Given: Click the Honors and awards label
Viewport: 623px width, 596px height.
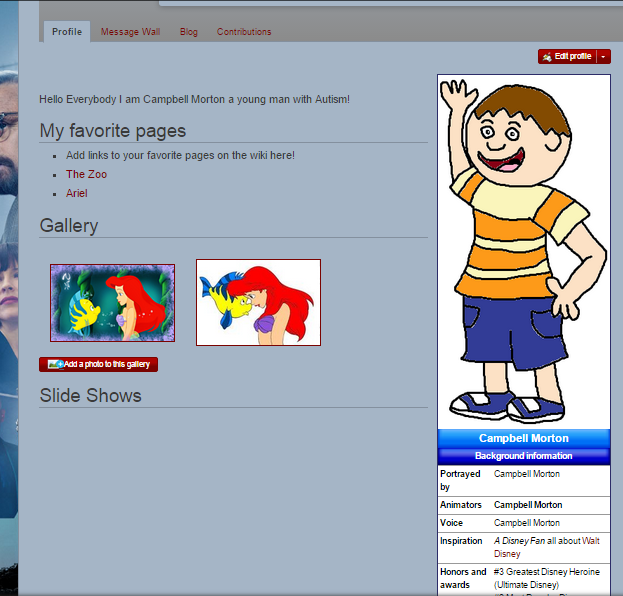Looking at the screenshot, I should [x=463, y=578].
